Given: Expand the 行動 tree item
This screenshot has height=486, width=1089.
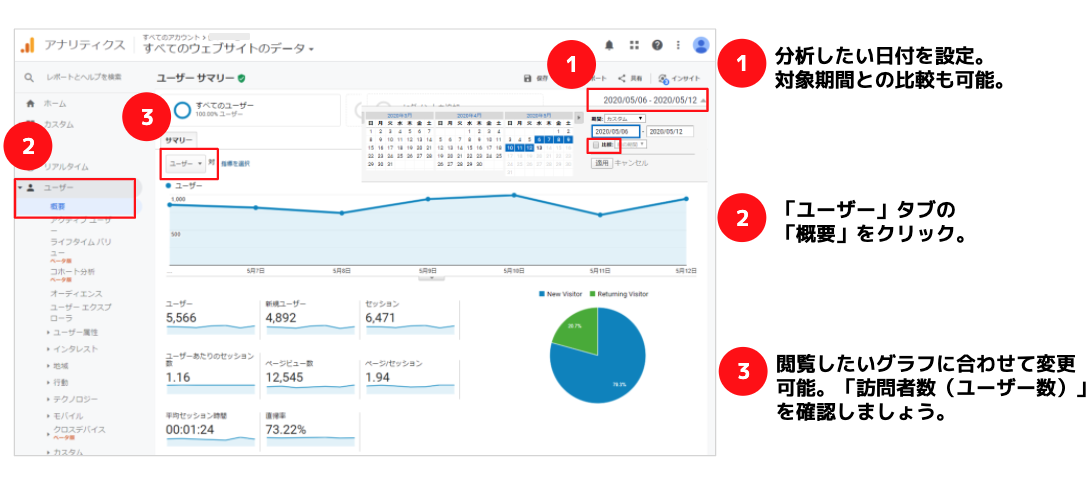Looking at the screenshot, I should pos(47,383).
